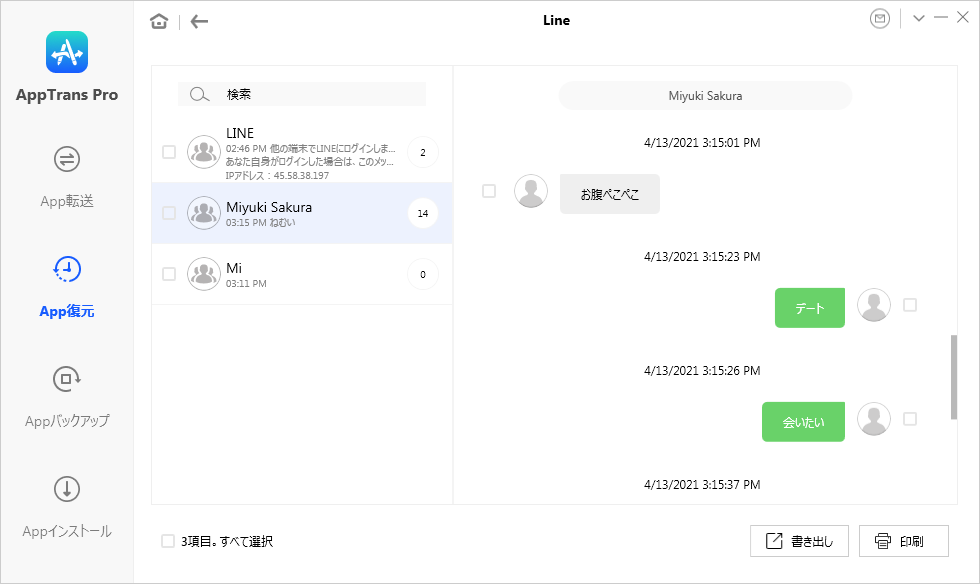Open the Appバックアップ backup icon
The height and width of the screenshot is (584, 980).
click(x=67, y=379)
